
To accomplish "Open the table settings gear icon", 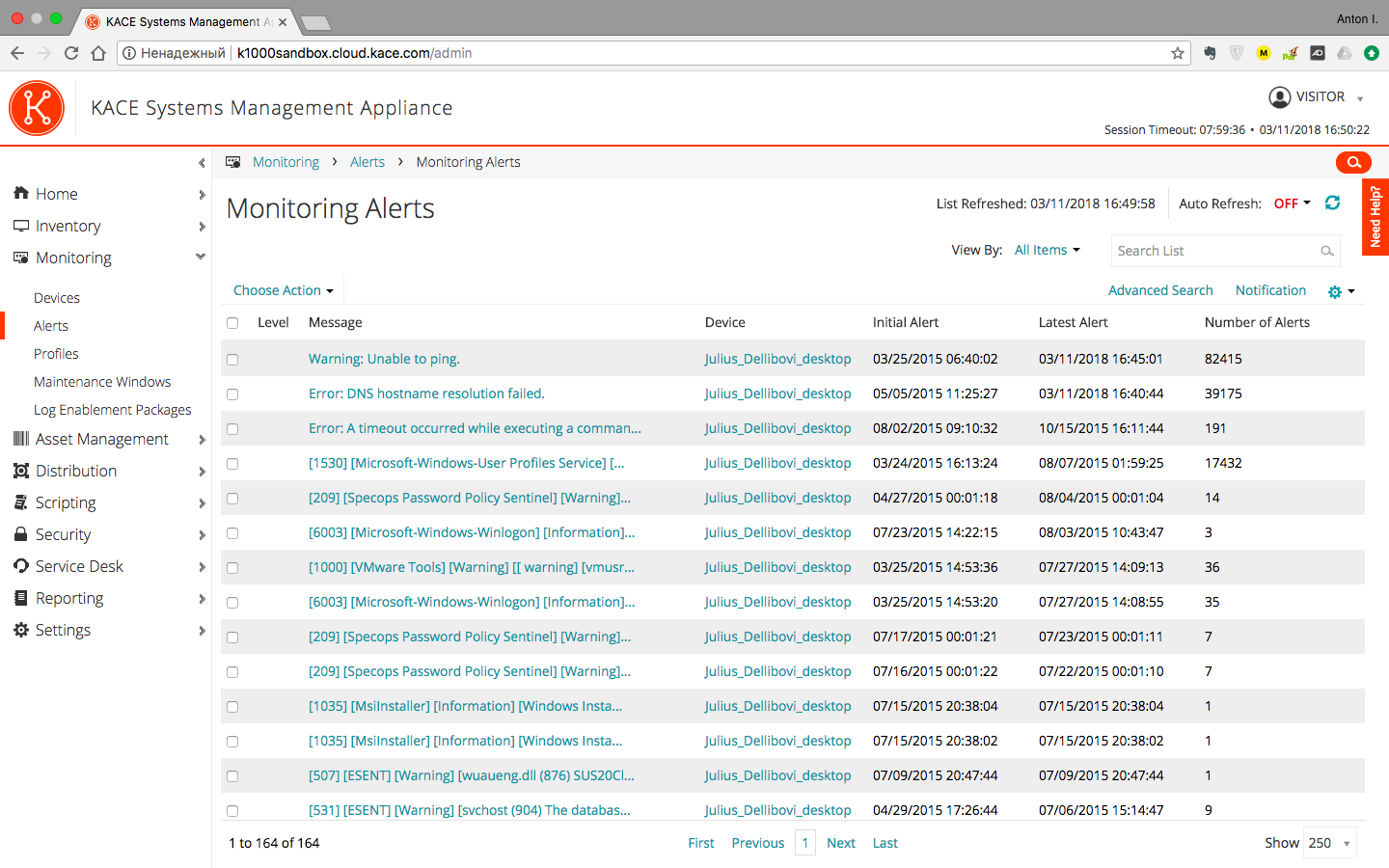I will pos(1335,291).
